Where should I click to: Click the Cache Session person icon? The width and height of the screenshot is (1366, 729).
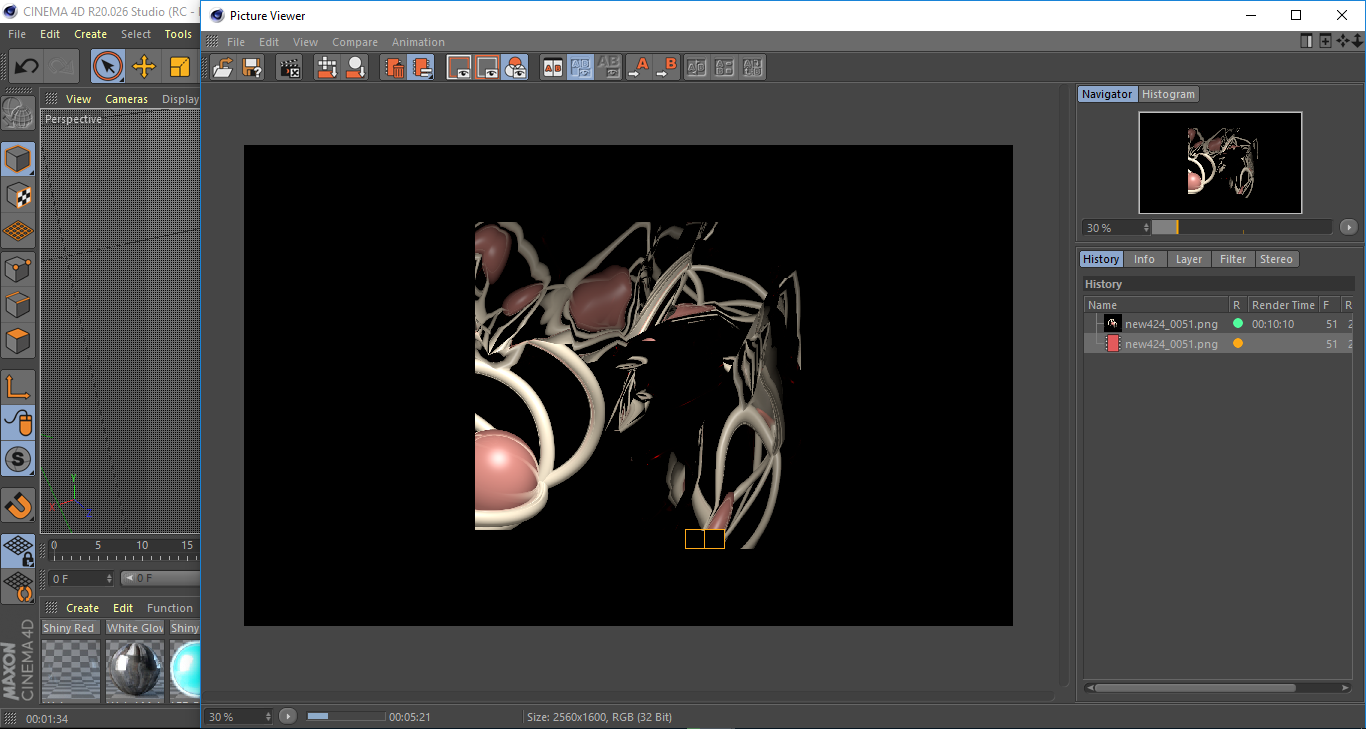point(355,67)
